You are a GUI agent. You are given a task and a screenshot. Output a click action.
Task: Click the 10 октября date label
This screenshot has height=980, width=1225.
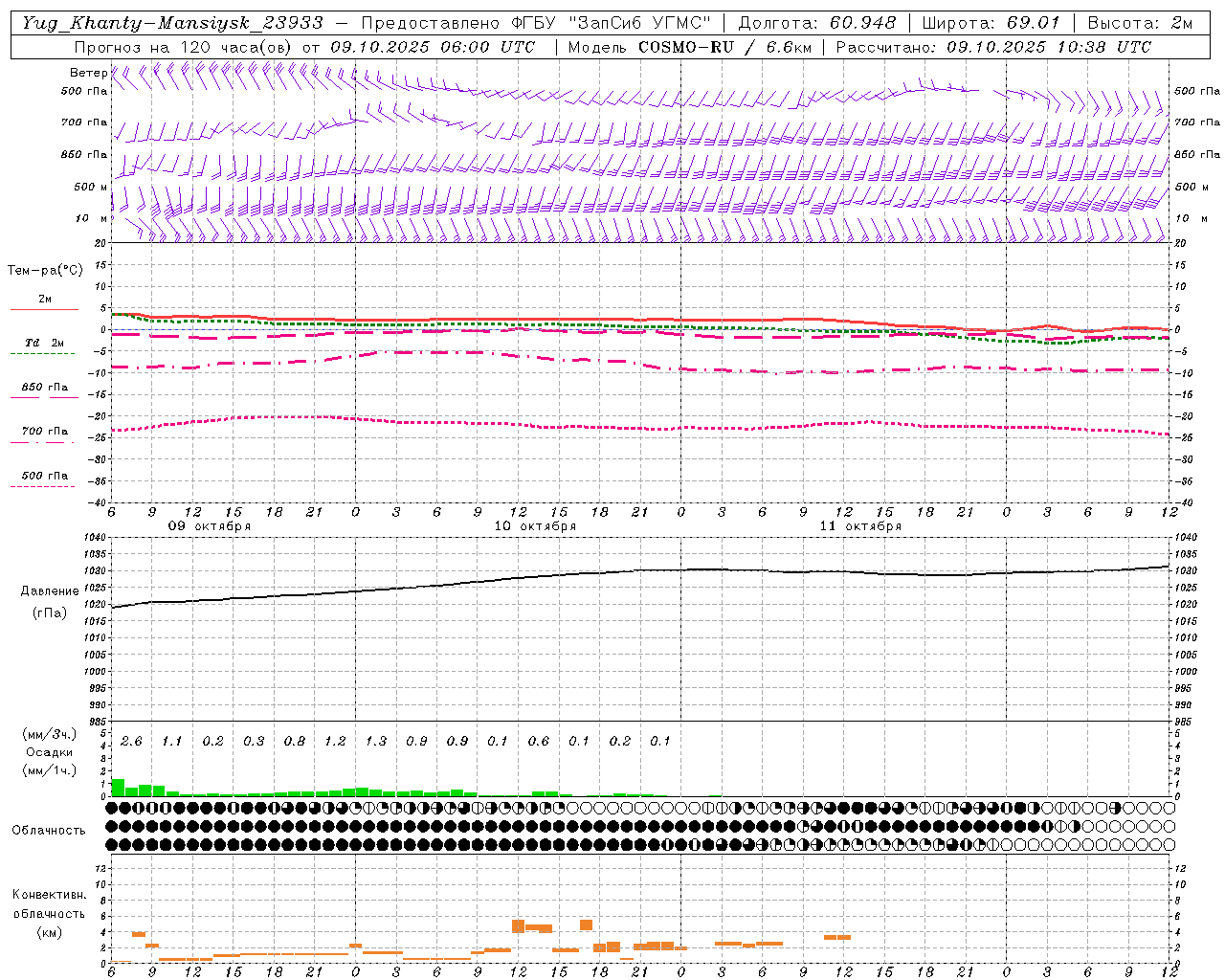[x=535, y=526]
